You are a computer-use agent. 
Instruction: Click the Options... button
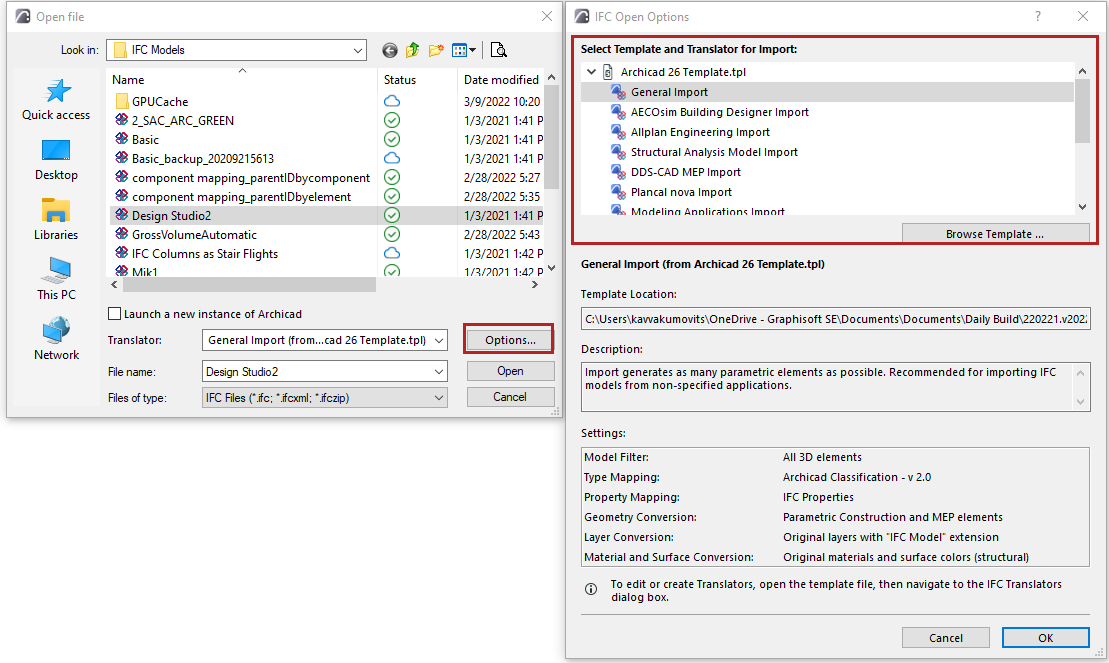coord(510,340)
